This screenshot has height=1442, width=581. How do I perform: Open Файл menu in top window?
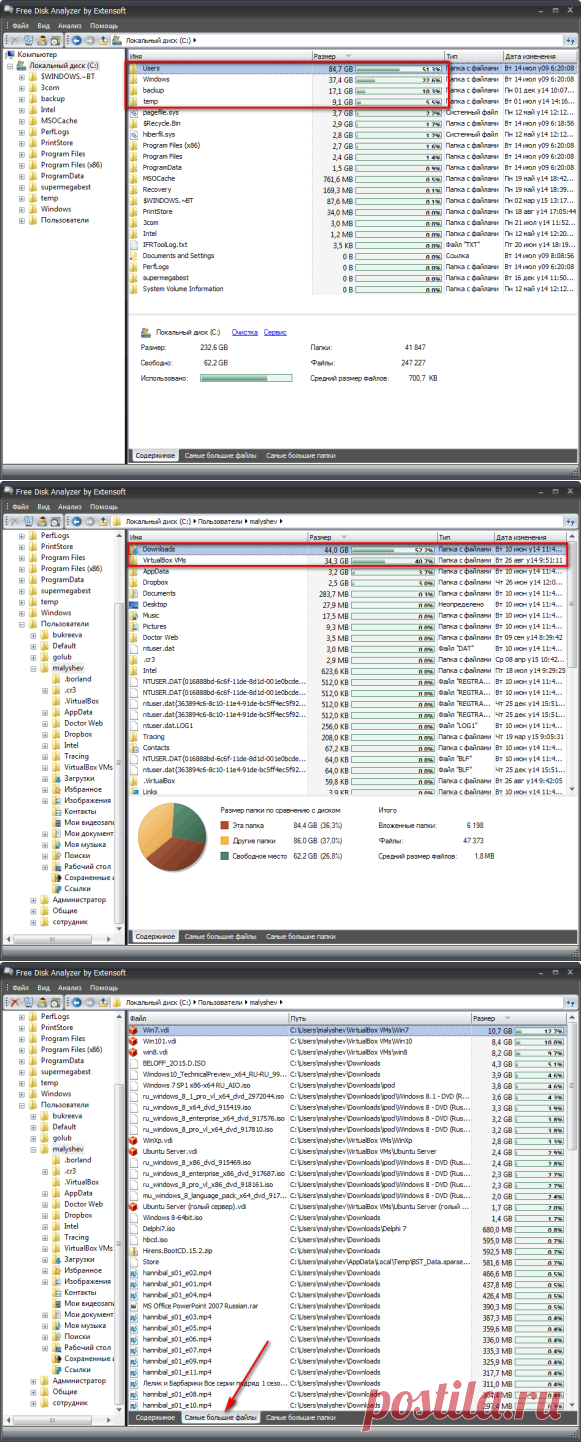coord(20,27)
